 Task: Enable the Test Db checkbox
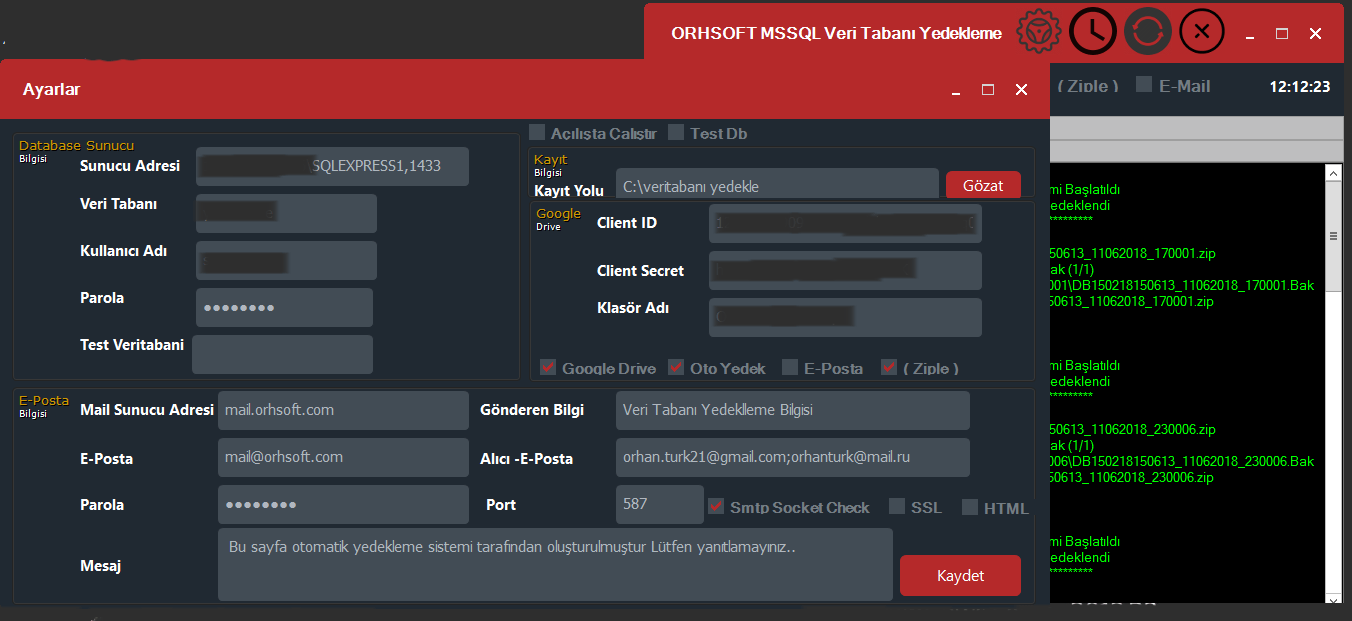click(676, 132)
